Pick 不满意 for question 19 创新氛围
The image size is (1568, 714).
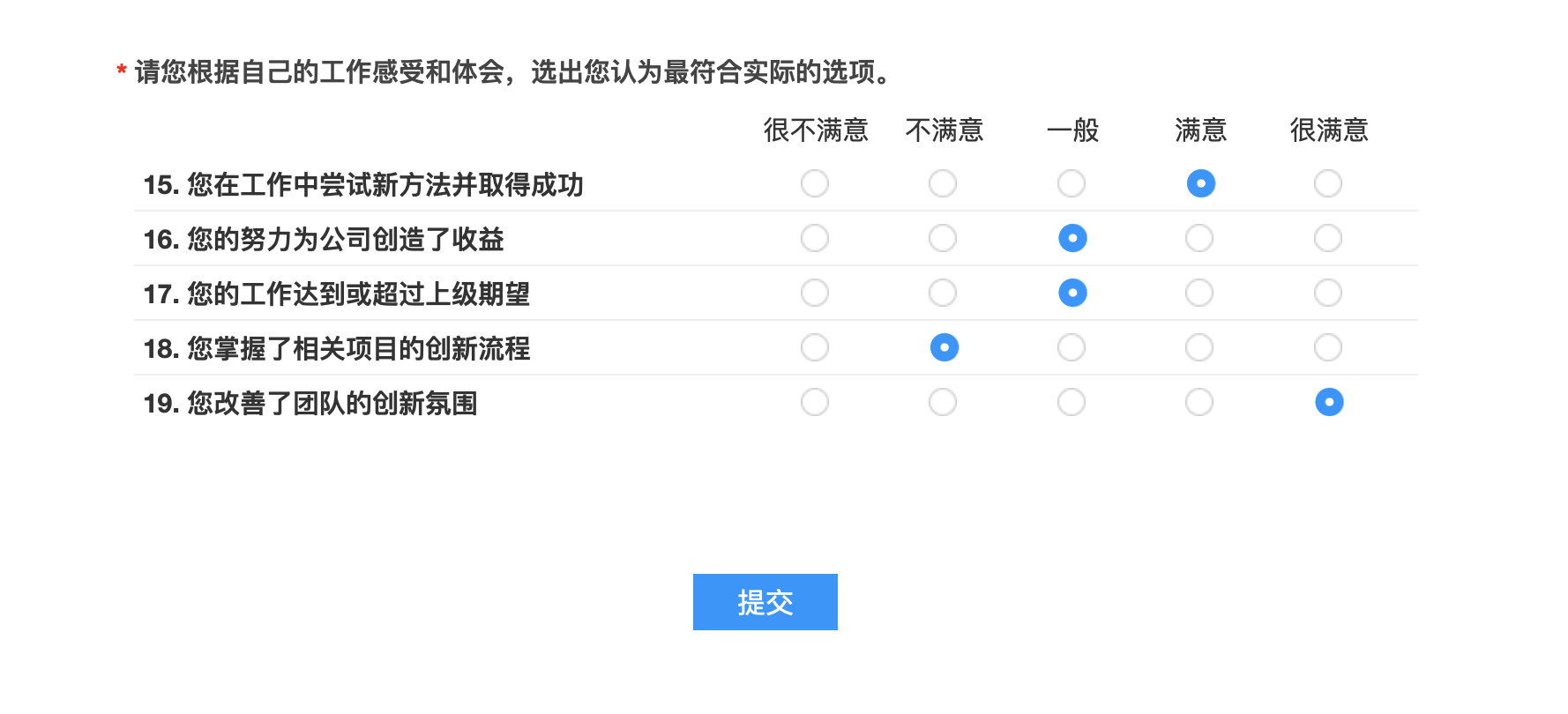943,402
